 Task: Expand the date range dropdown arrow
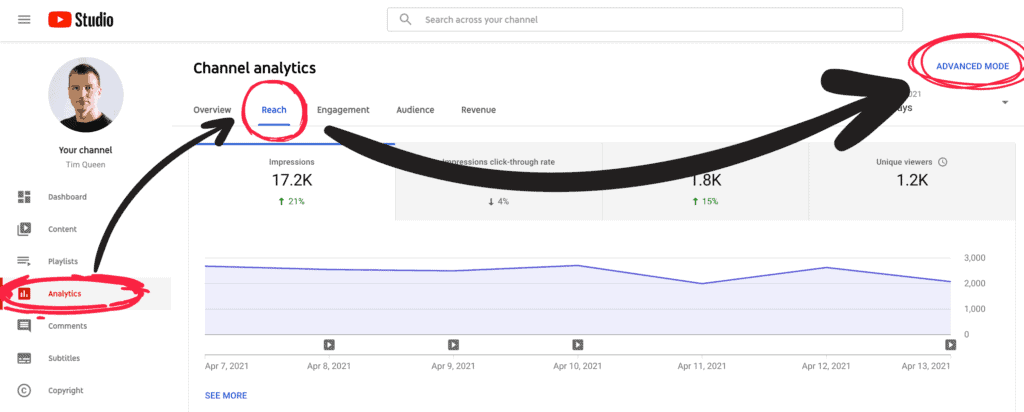[x=1003, y=102]
